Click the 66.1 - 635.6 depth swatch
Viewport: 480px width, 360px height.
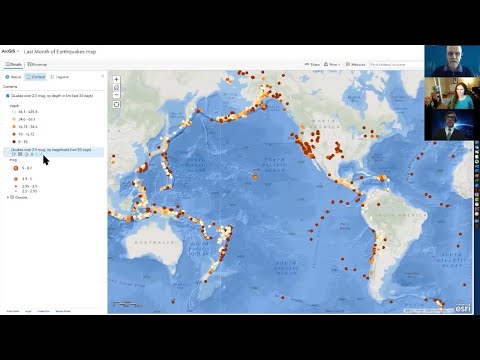pyautogui.click(x=14, y=112)
